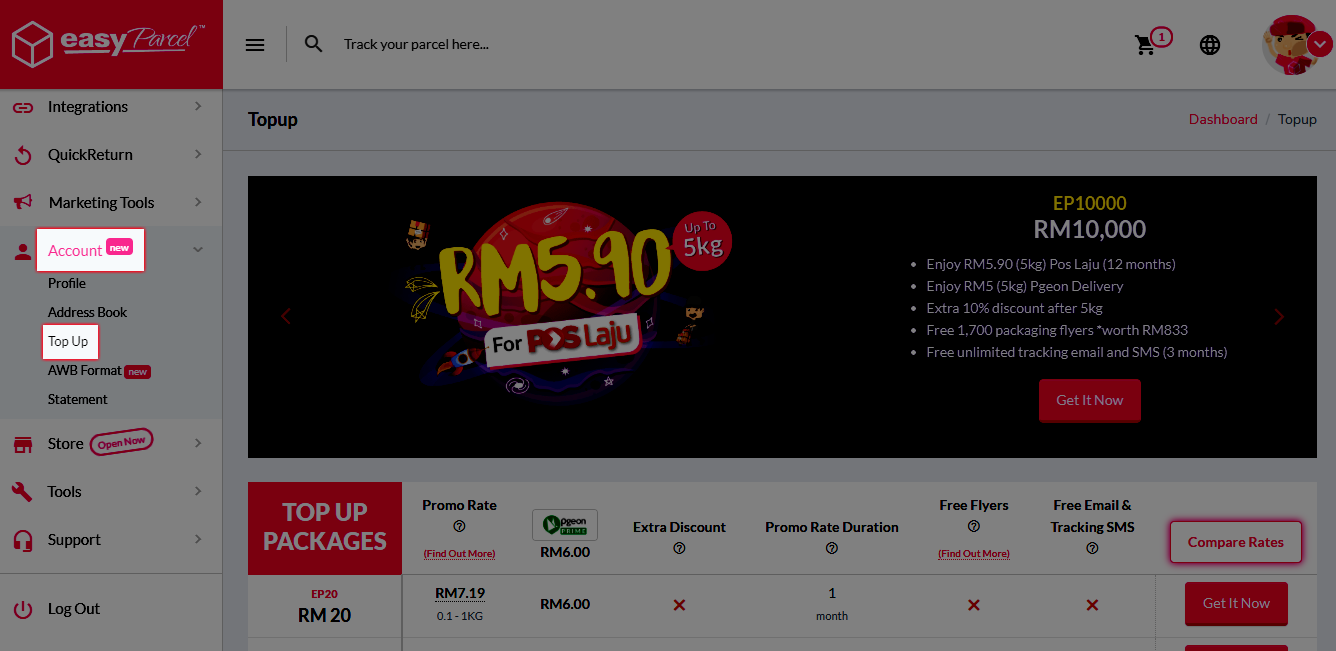The height and width of the screenshot is (651, 1336).
Task: Click help icon under Promo Rate Duration
Action: pos(832,548)
